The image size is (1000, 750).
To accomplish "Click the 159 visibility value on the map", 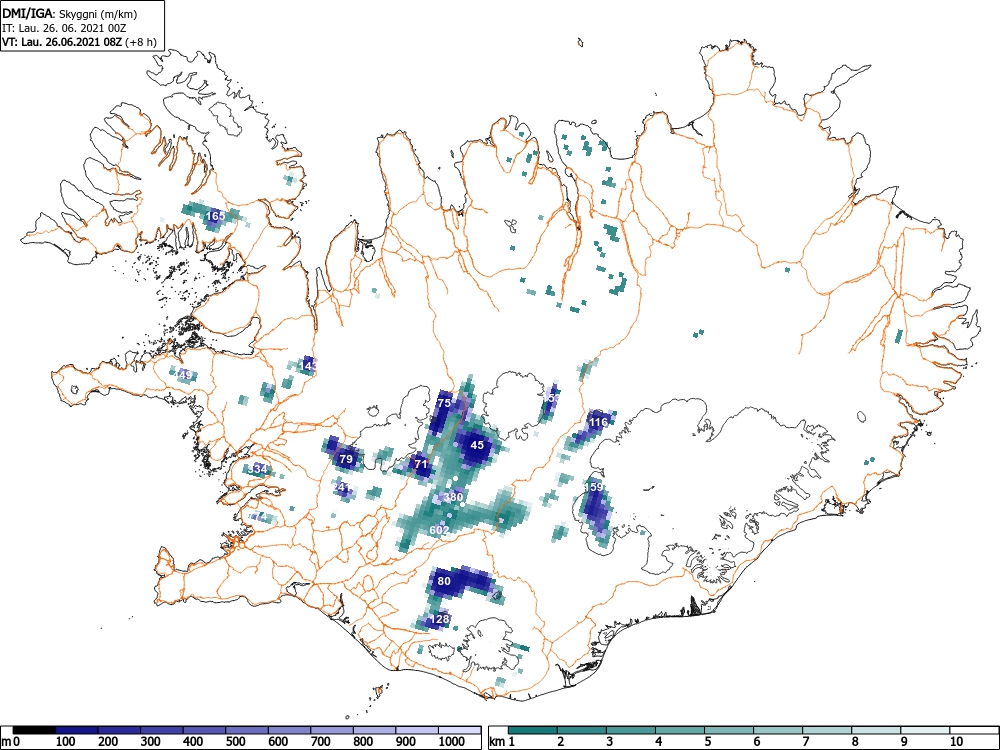I will 594,487.
